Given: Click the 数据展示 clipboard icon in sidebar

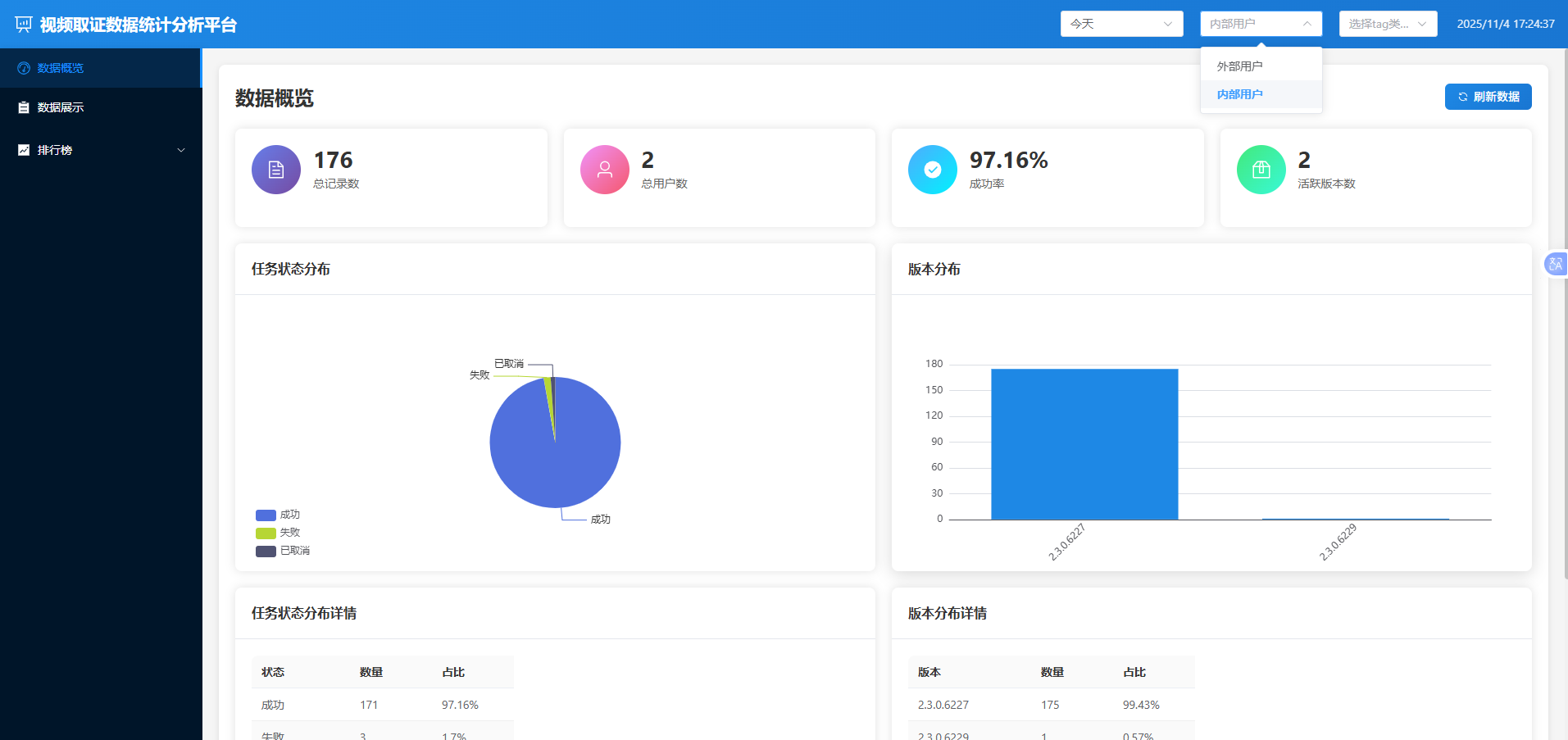Looking at the screenshot, I should 24,107.
